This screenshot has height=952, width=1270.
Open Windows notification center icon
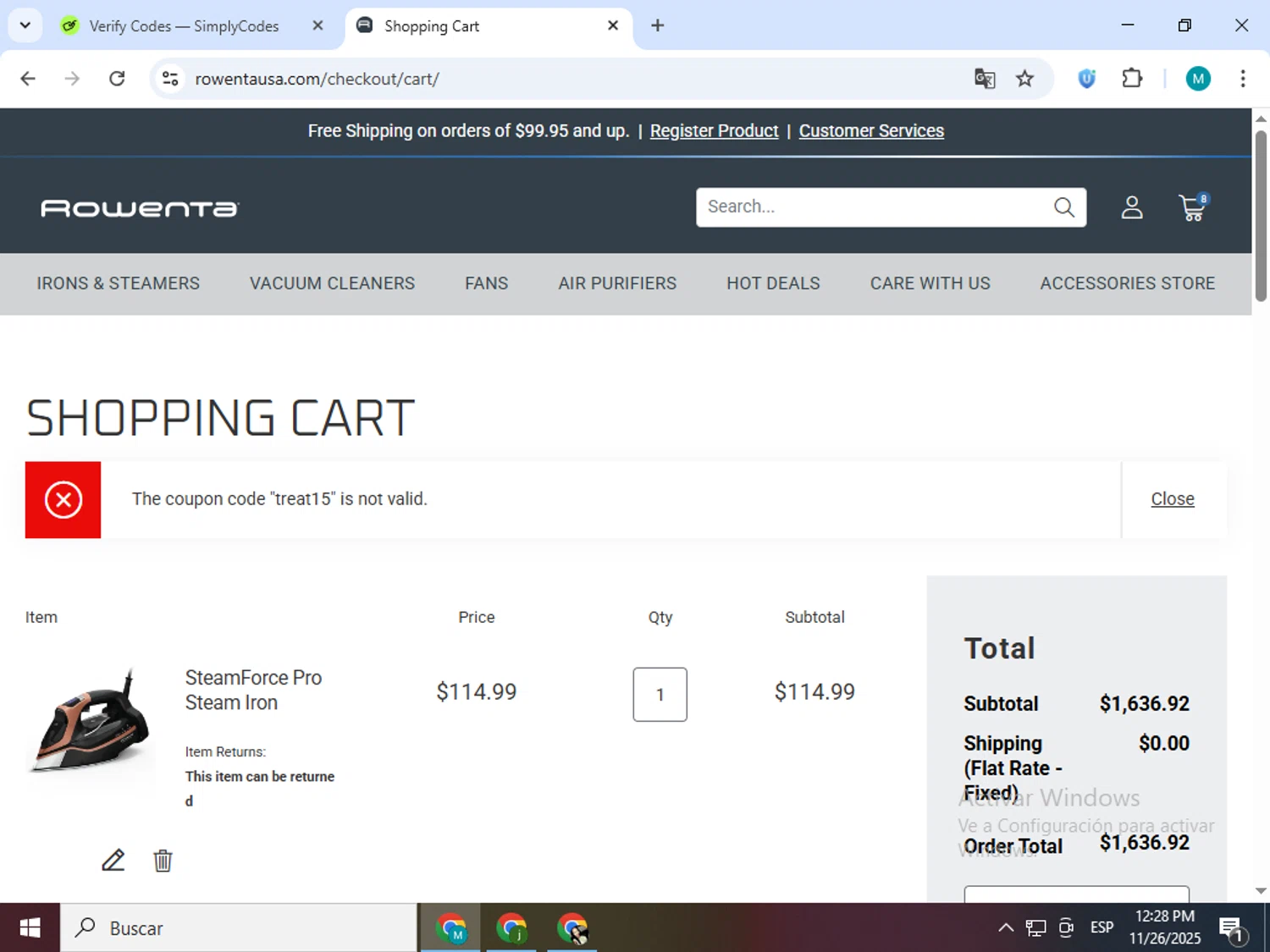(x=1232, y=929)
